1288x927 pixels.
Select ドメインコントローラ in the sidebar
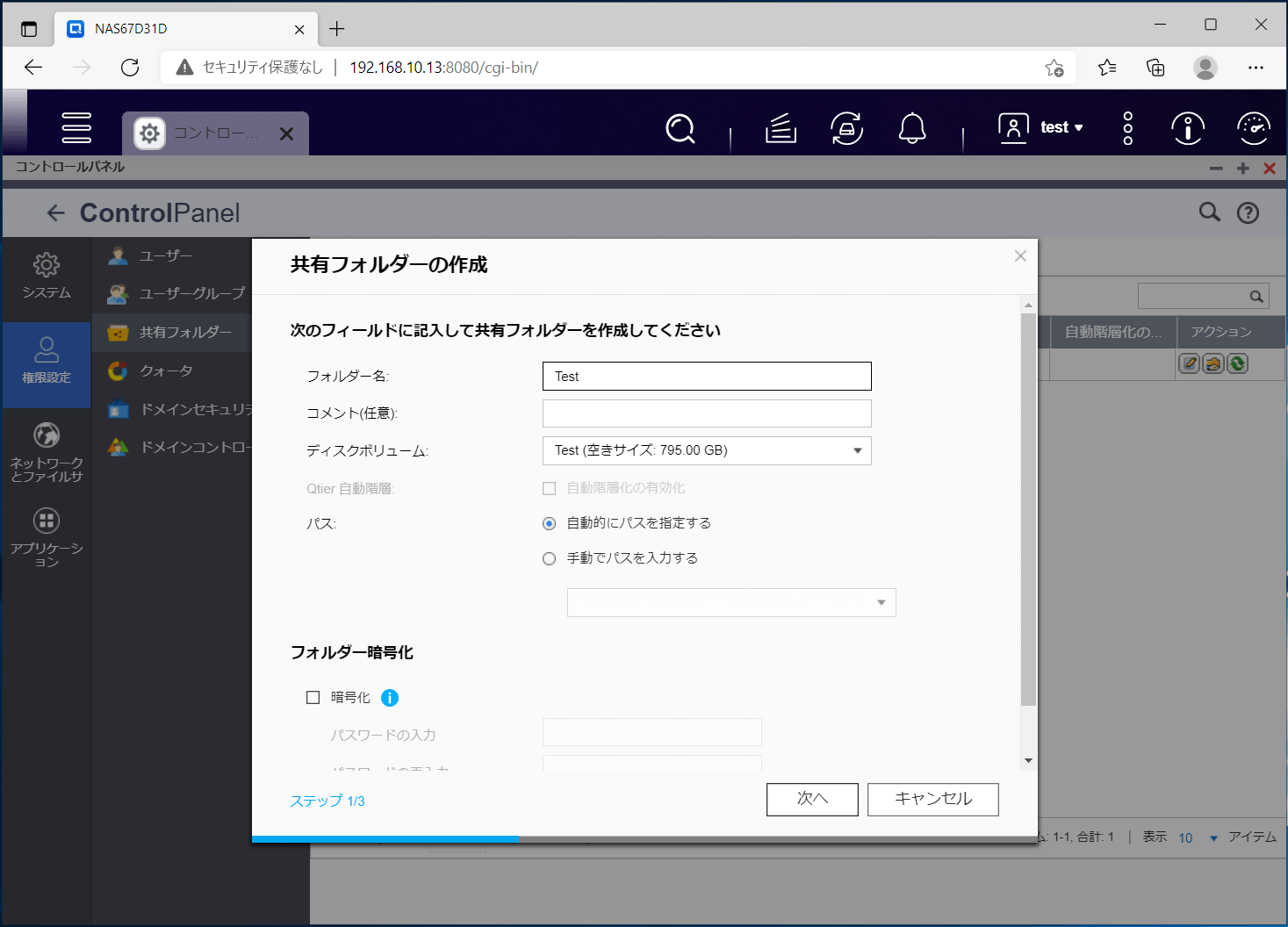click(172, 447)
